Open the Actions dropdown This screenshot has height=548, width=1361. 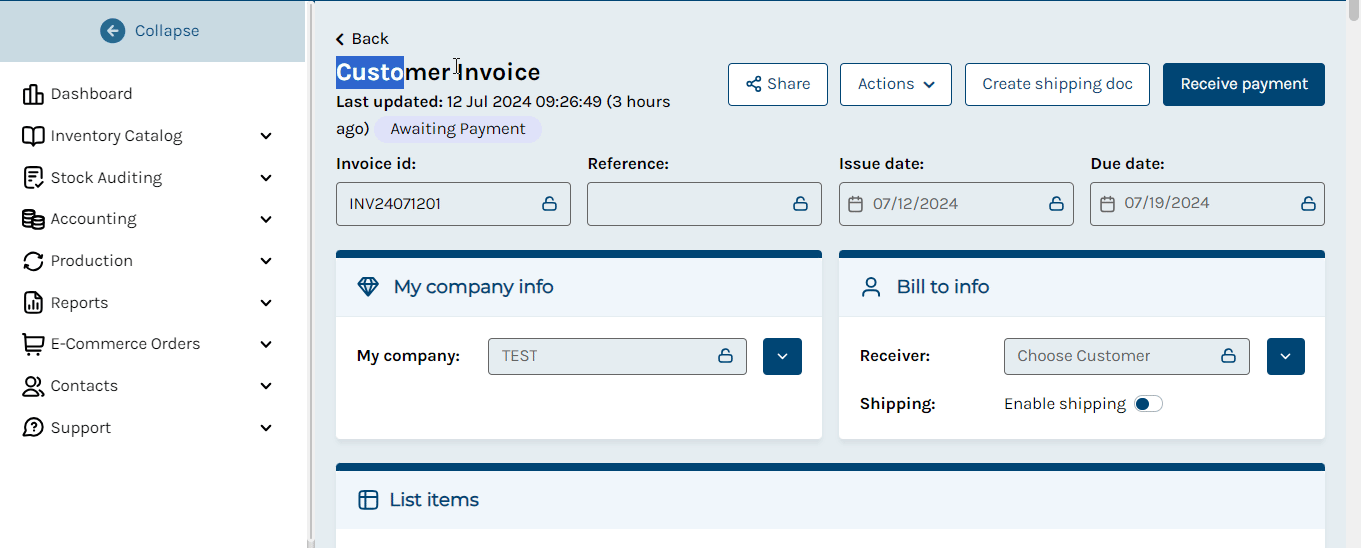click(x=896, y=84)
